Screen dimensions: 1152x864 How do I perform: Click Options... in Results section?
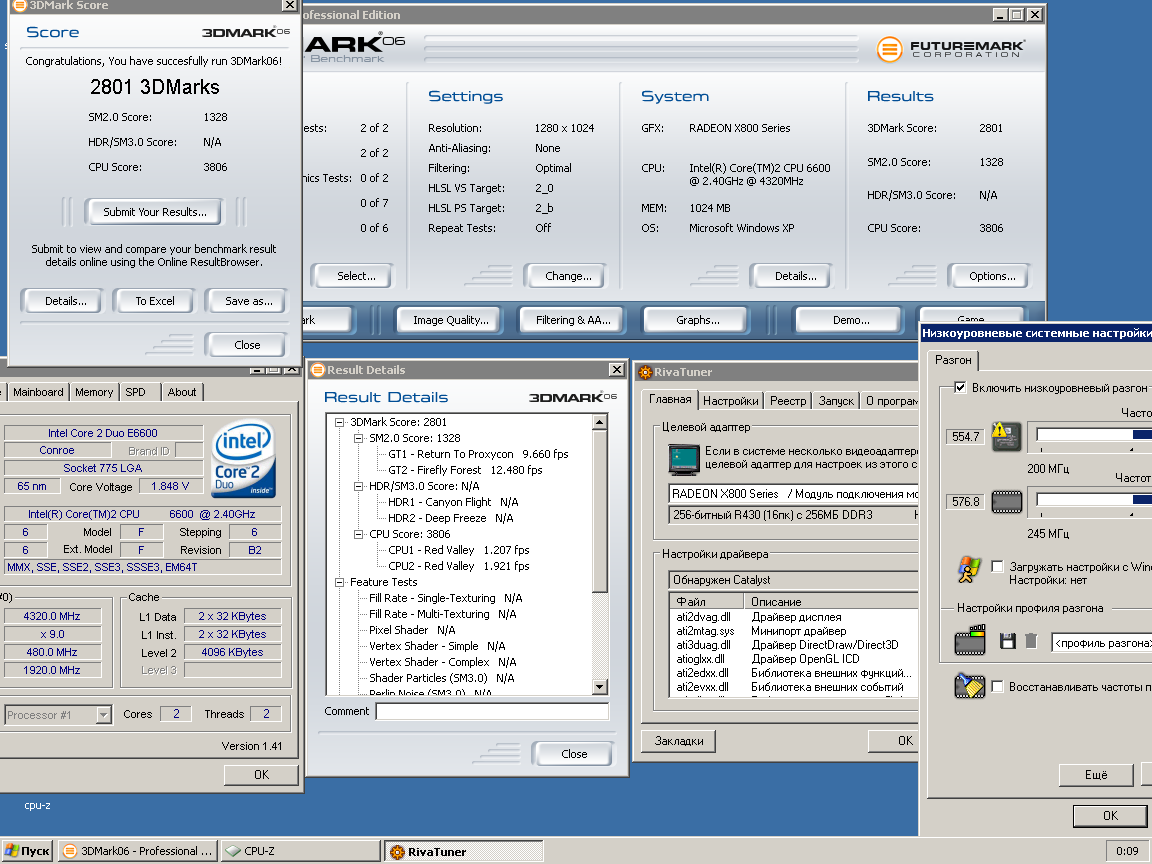click(x=991, y=276)
